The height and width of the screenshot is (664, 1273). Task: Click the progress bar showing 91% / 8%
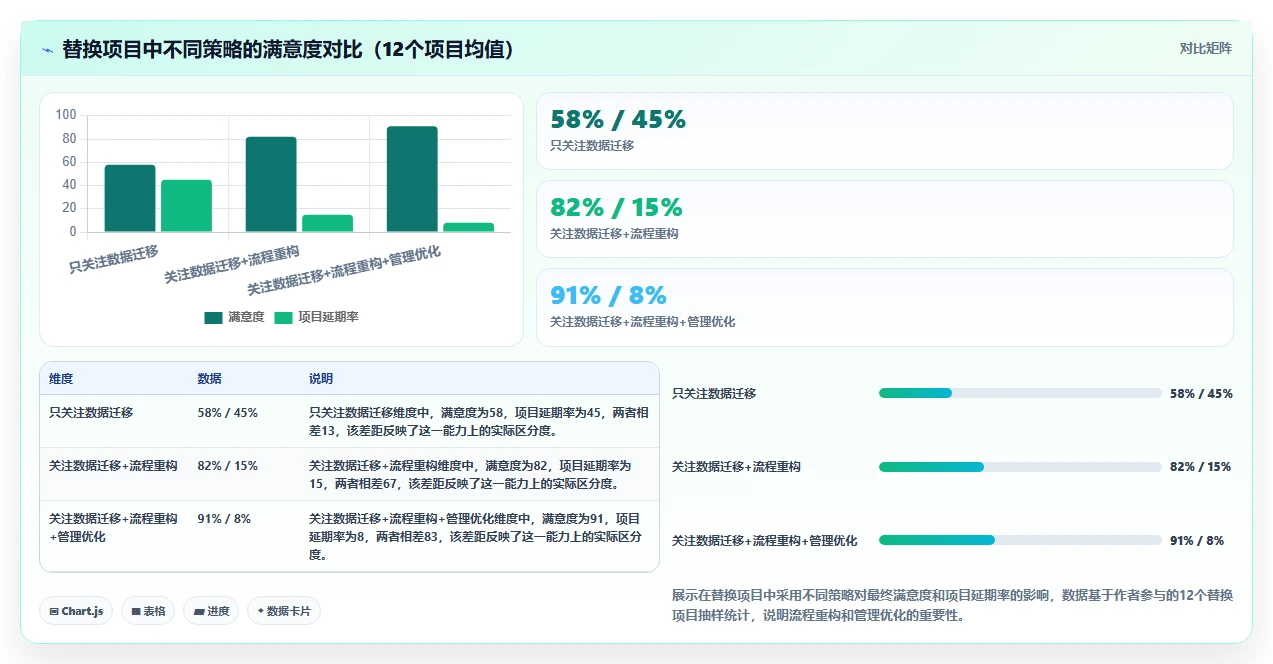click(x=1020, y=540)
